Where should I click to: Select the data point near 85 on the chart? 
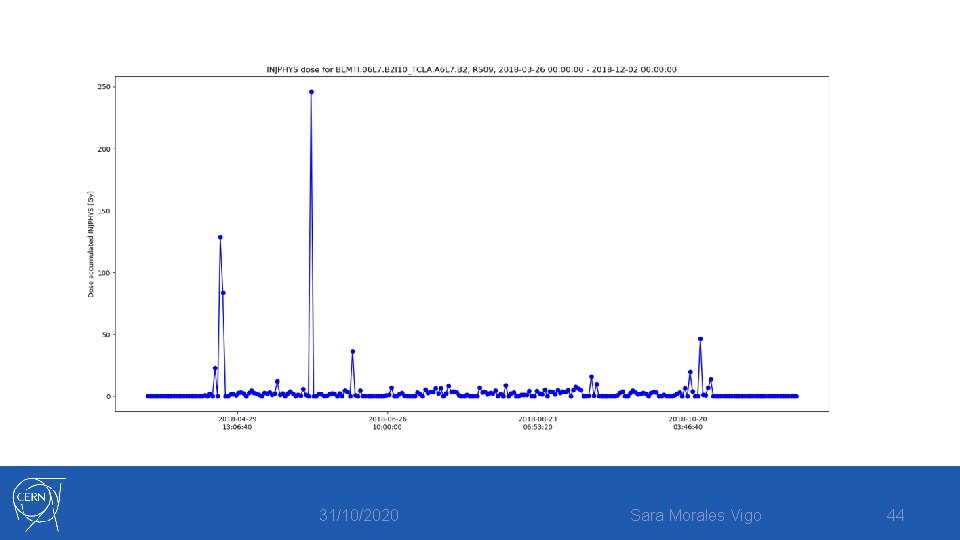[223, 293]
